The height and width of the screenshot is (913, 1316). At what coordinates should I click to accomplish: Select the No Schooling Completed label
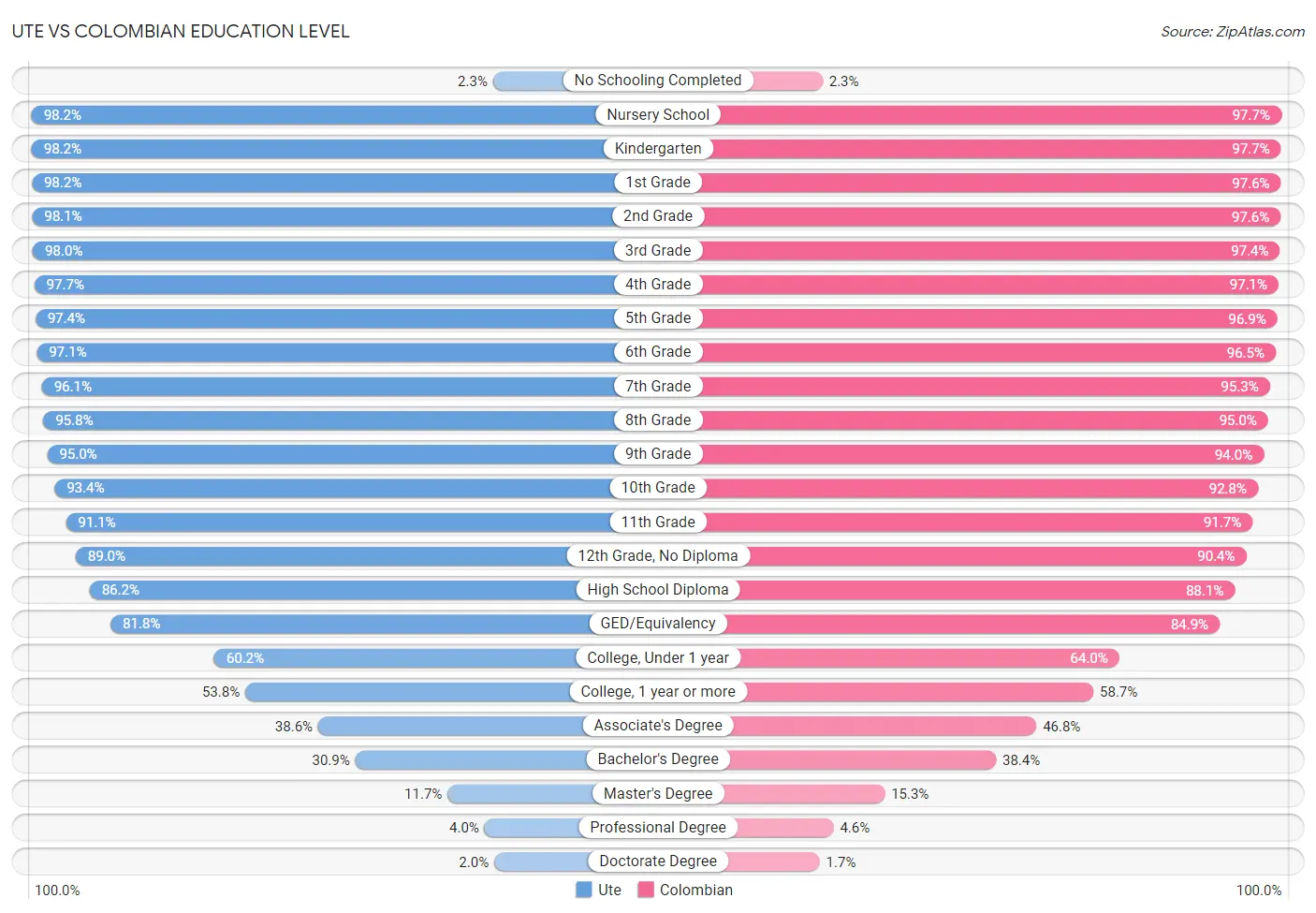tap(657, 81)
